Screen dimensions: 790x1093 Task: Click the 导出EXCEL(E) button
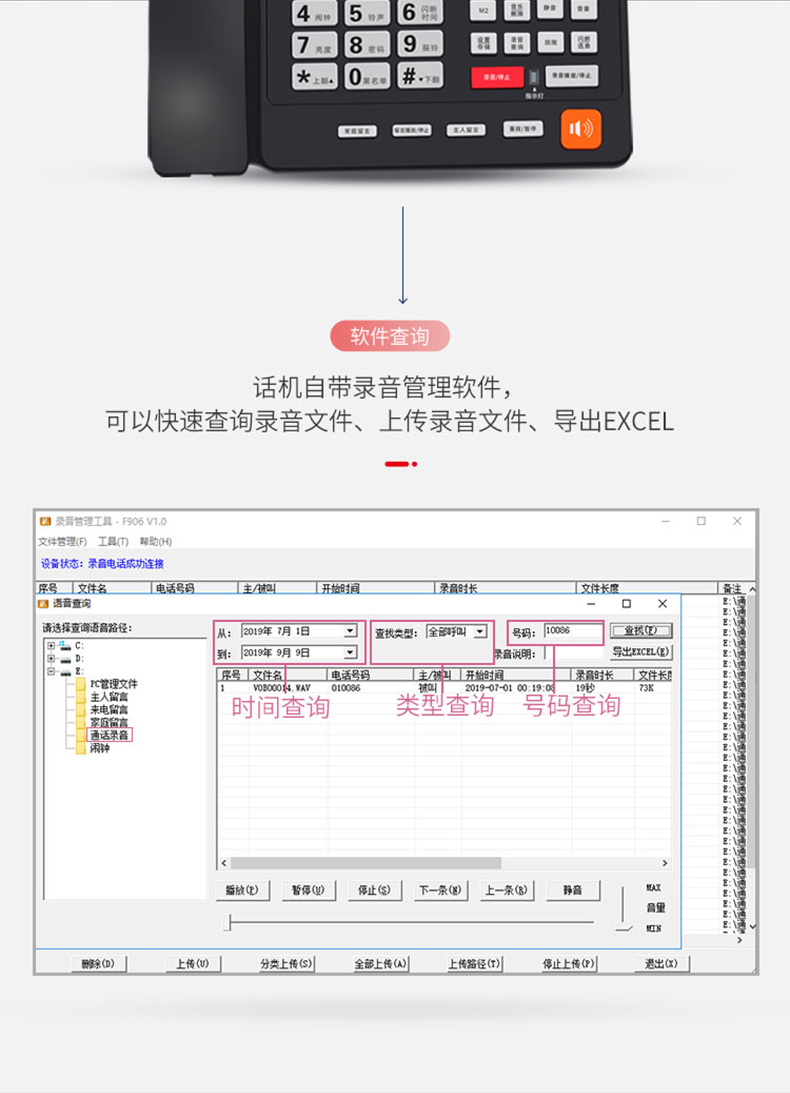coord(641,652)
